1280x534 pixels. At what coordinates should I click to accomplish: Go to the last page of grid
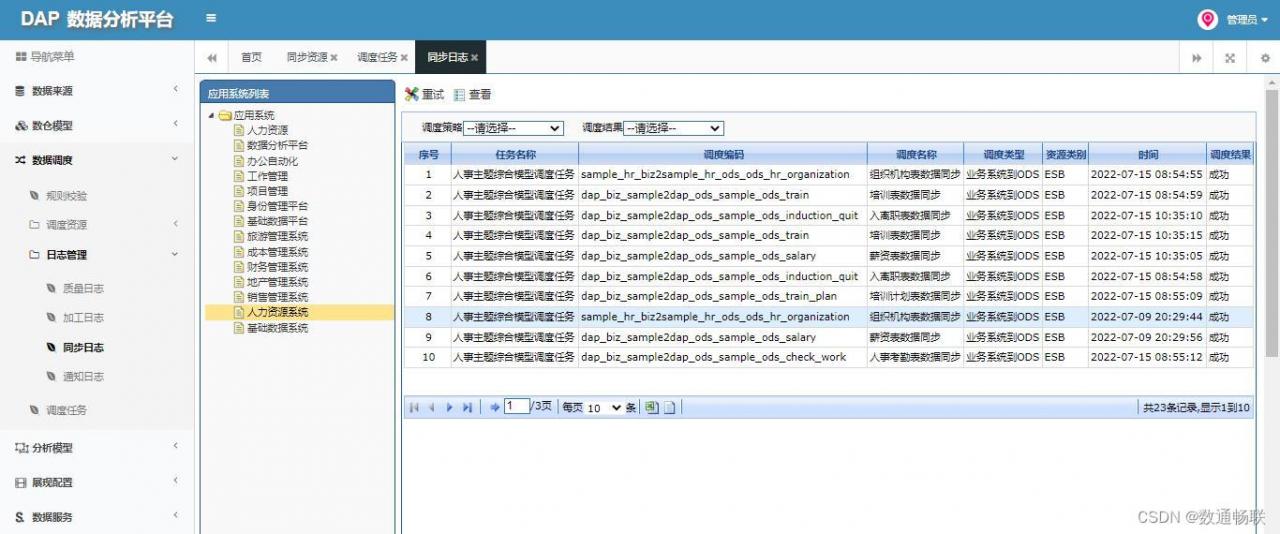pyautogui.click(x=467, y=408)
